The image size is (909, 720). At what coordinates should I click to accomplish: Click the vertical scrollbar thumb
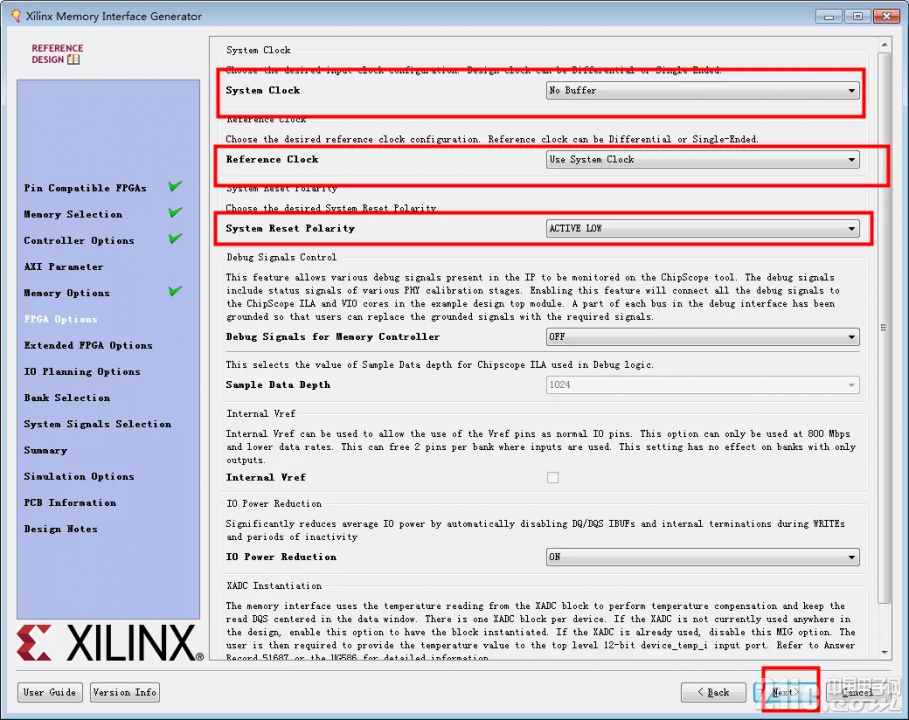884,328
